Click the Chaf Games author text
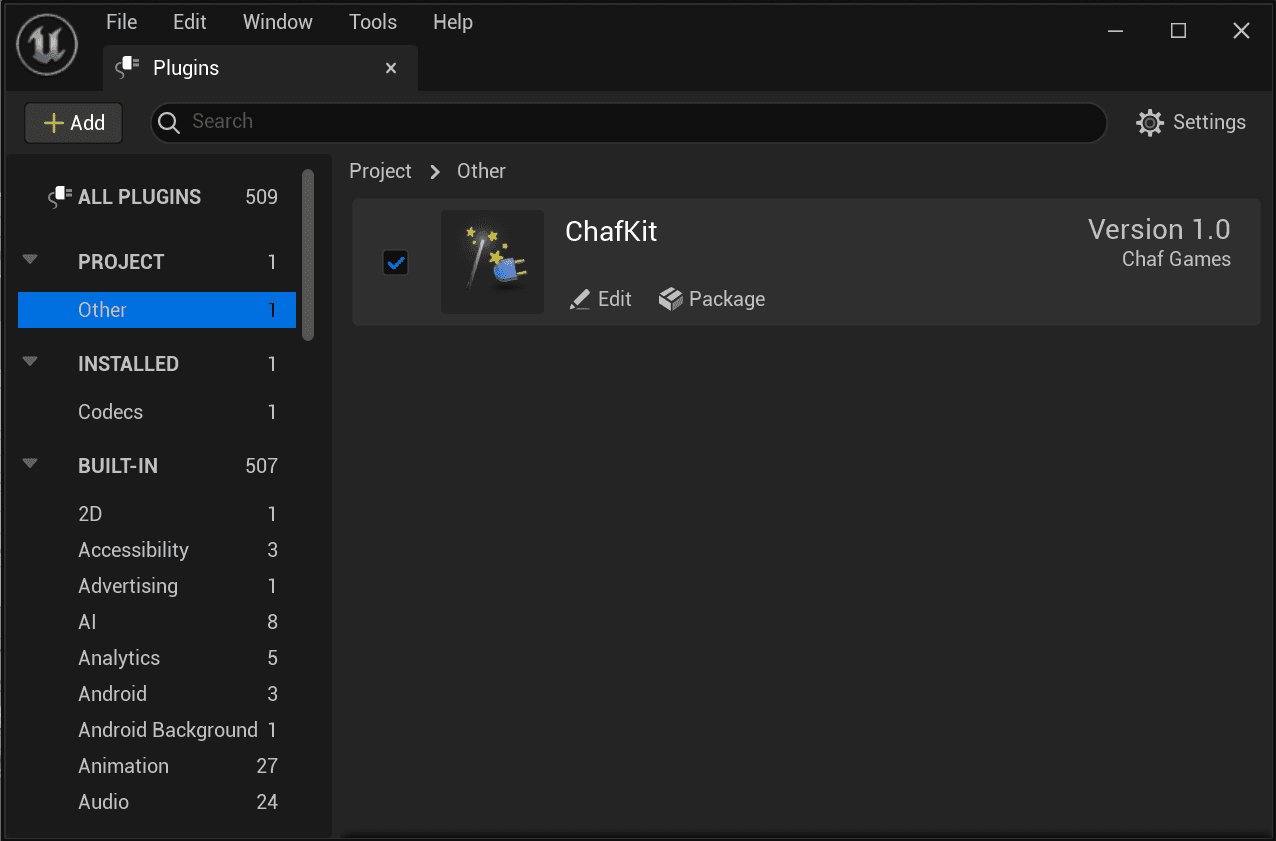The image size is (1276, 841). point(1176,260)
